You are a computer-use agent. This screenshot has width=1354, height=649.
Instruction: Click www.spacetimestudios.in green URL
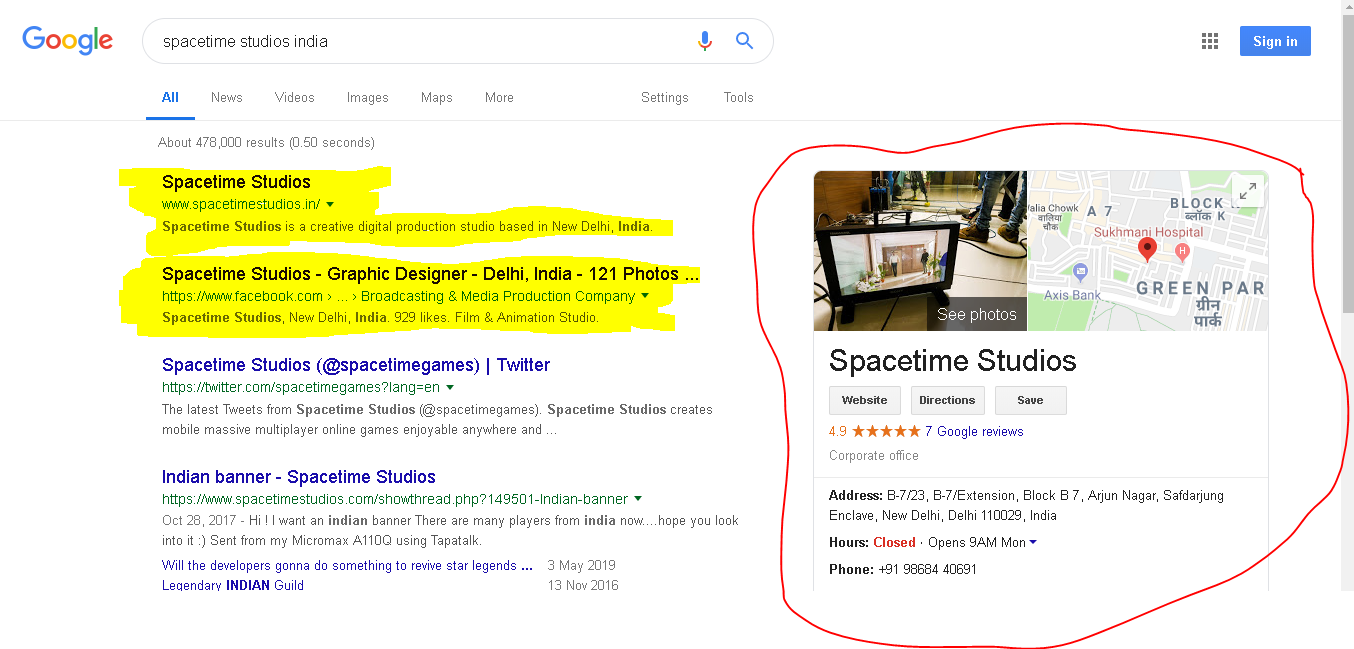241,204
